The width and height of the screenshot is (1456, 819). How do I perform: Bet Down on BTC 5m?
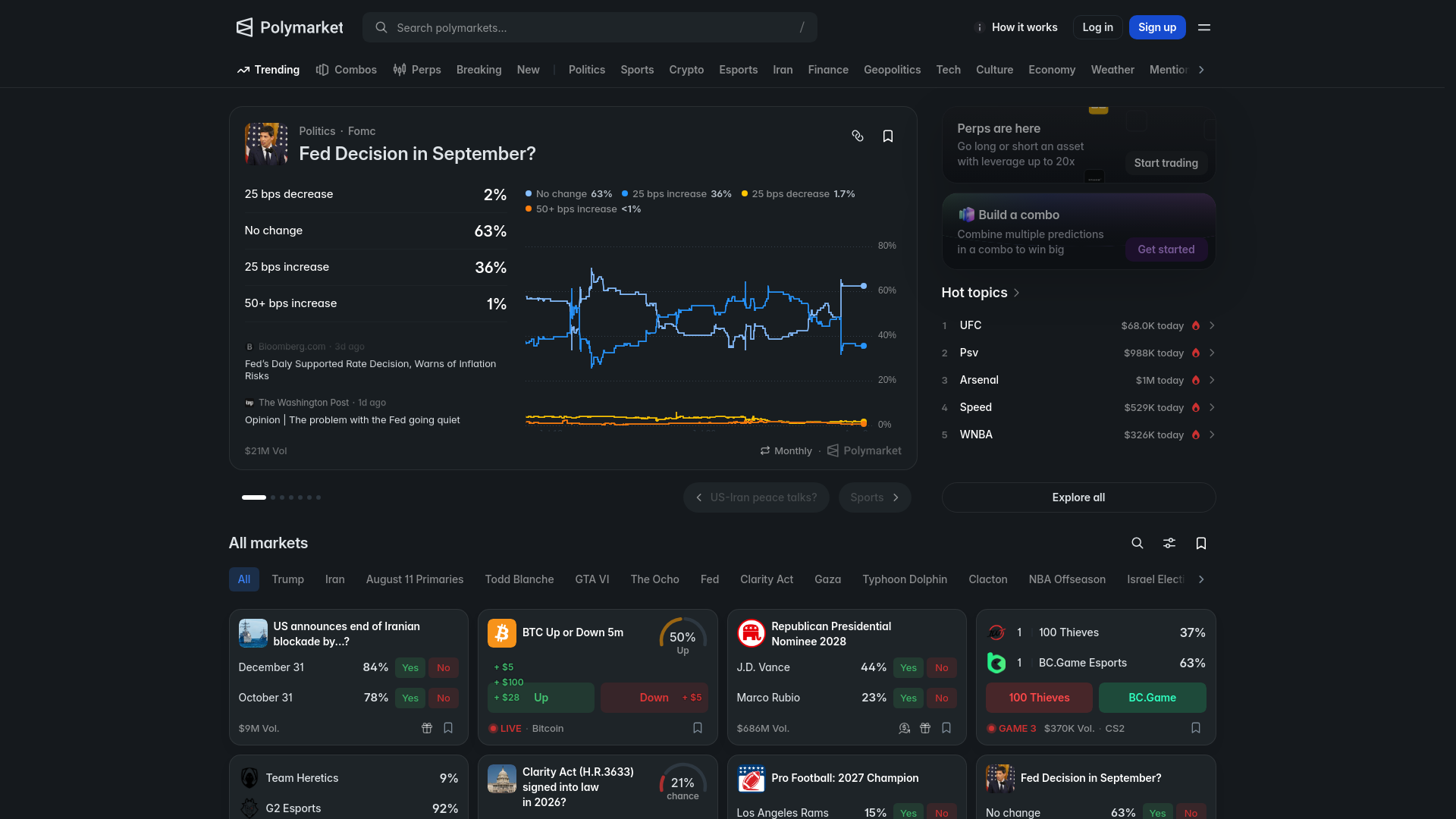[x=654, y=698]
